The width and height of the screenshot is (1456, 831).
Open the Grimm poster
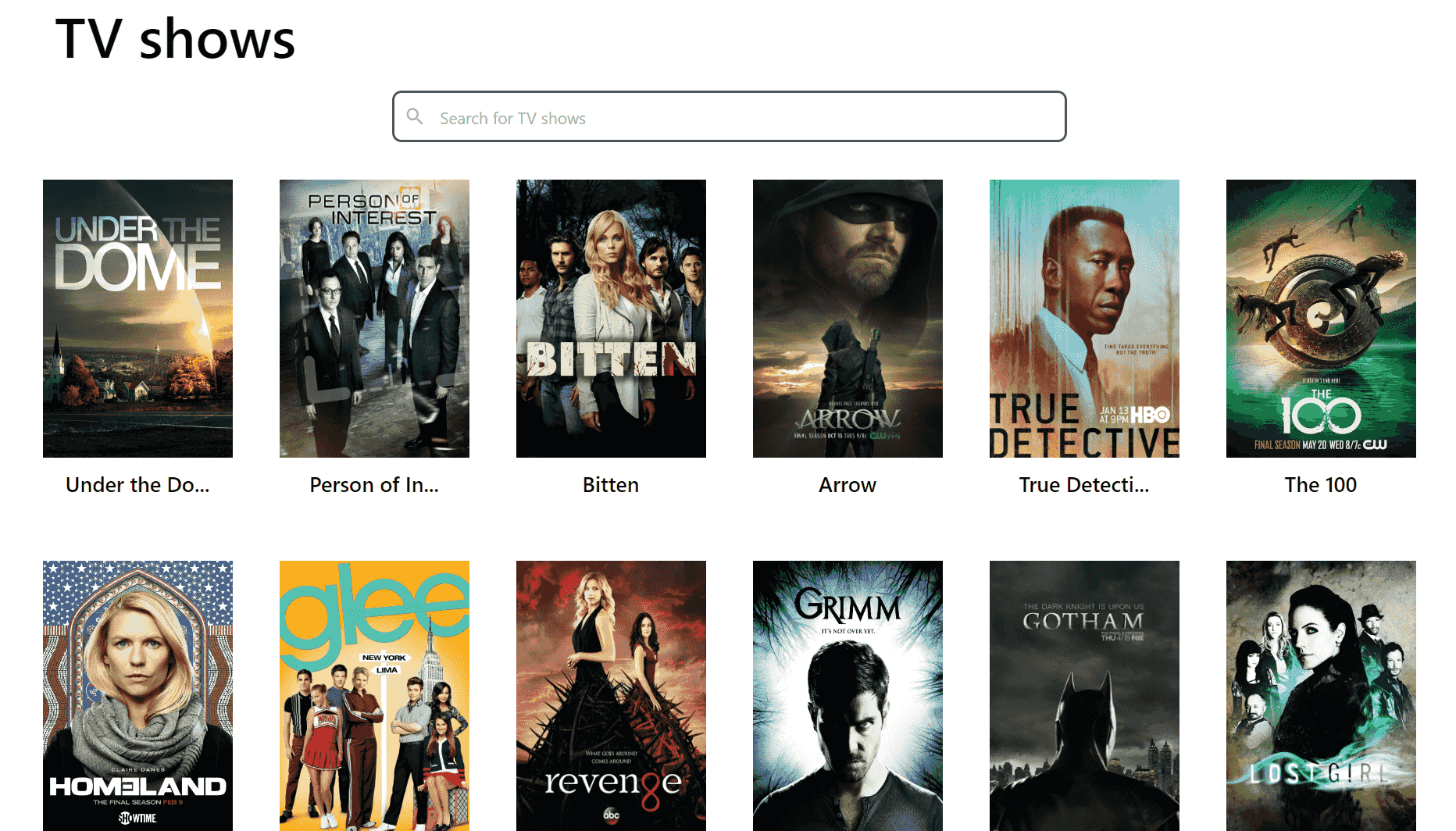(x=848, y=696)
